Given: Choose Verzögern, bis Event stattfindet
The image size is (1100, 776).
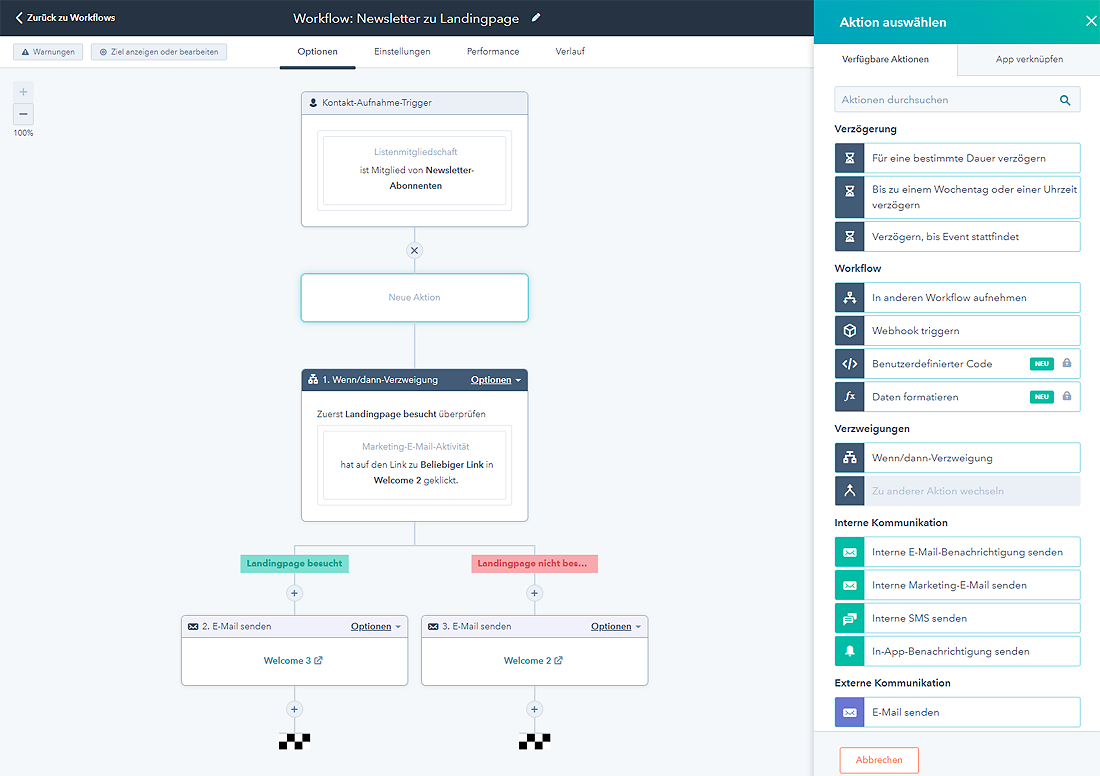Looking at the screenshot, I should pos(957,236).
